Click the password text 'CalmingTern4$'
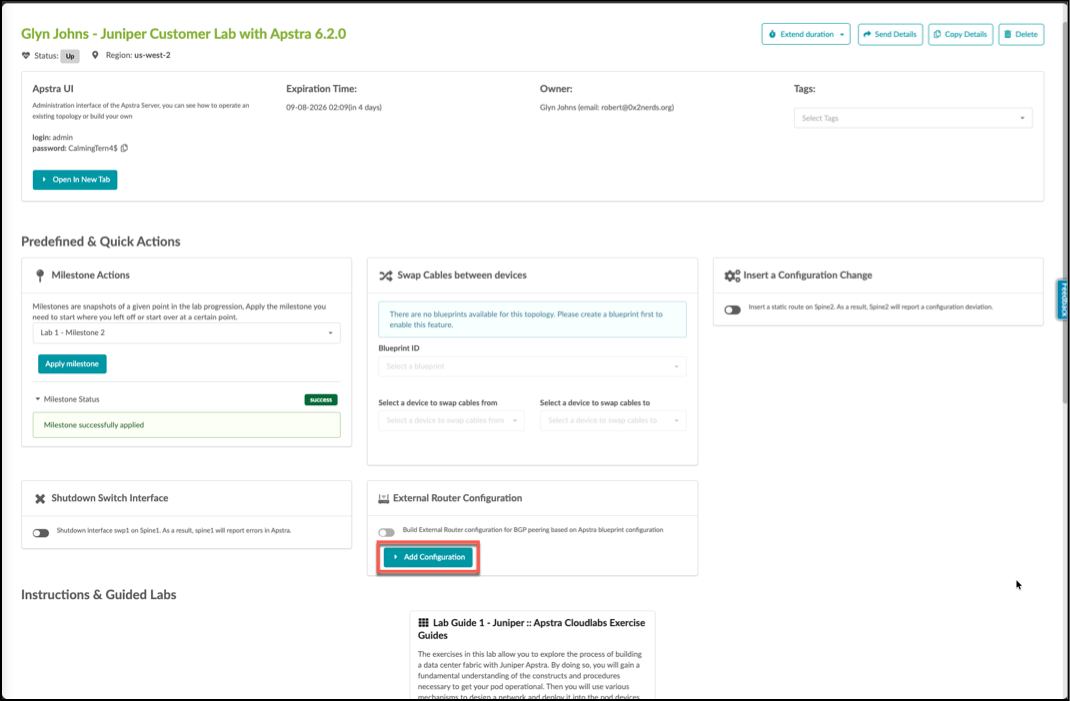This screenshot has height=701, width=1070. point(93,148)
